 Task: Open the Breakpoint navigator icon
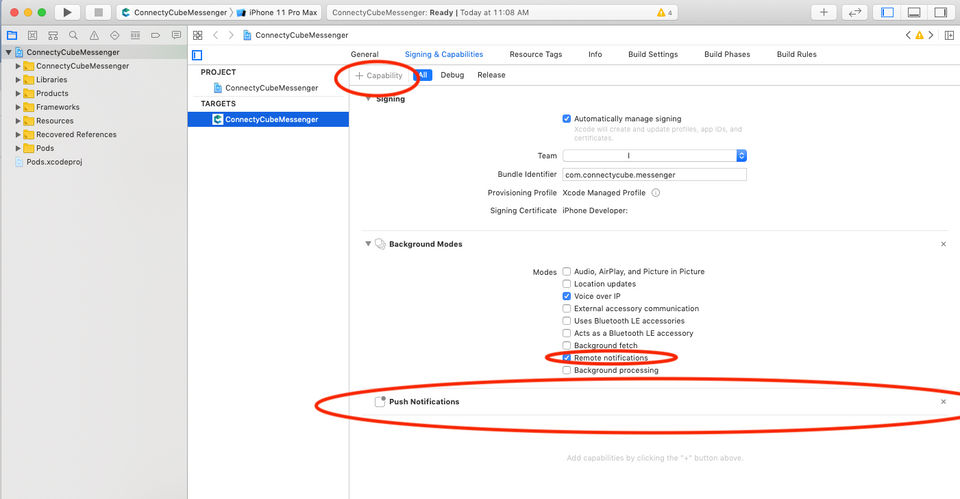coord(156,36)
